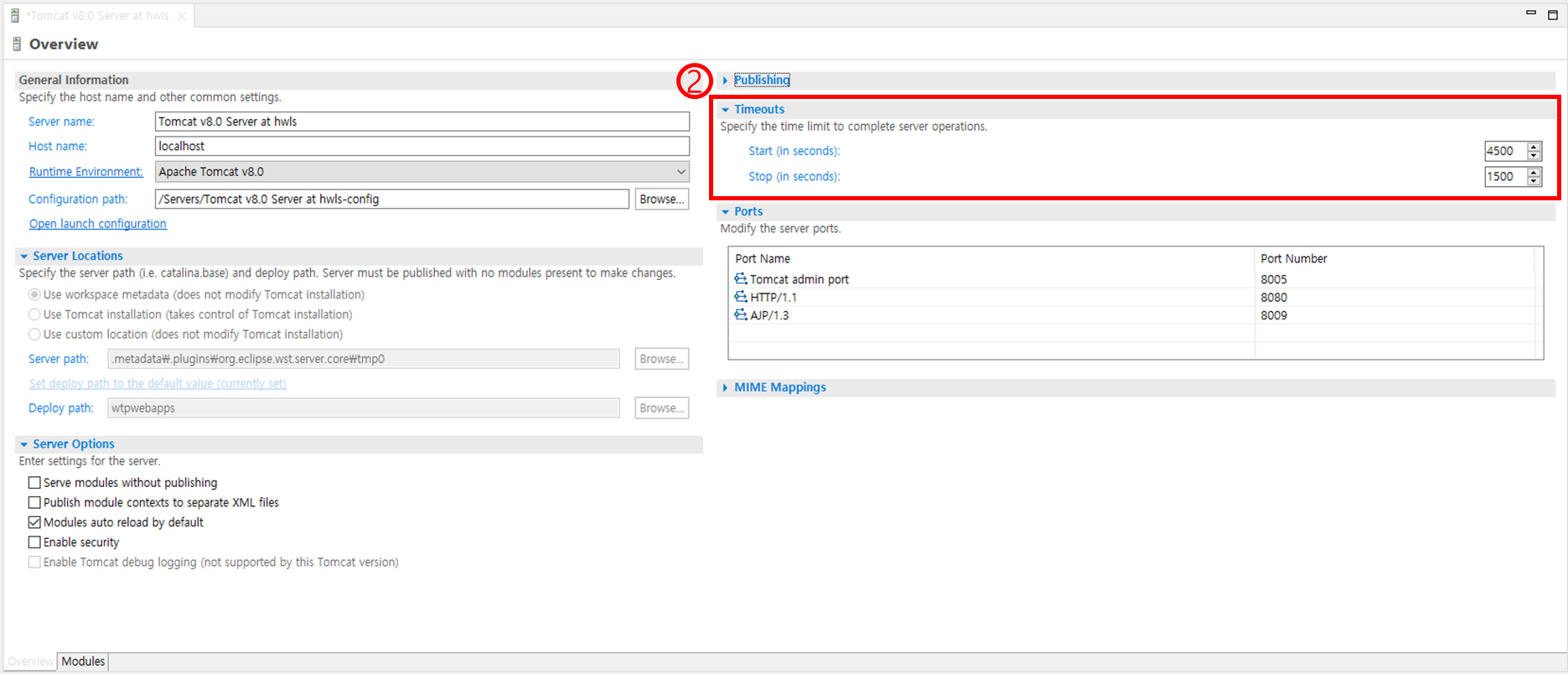
Task: Click the editor tab's Tomcat server icon
Action: pos(15,16)
